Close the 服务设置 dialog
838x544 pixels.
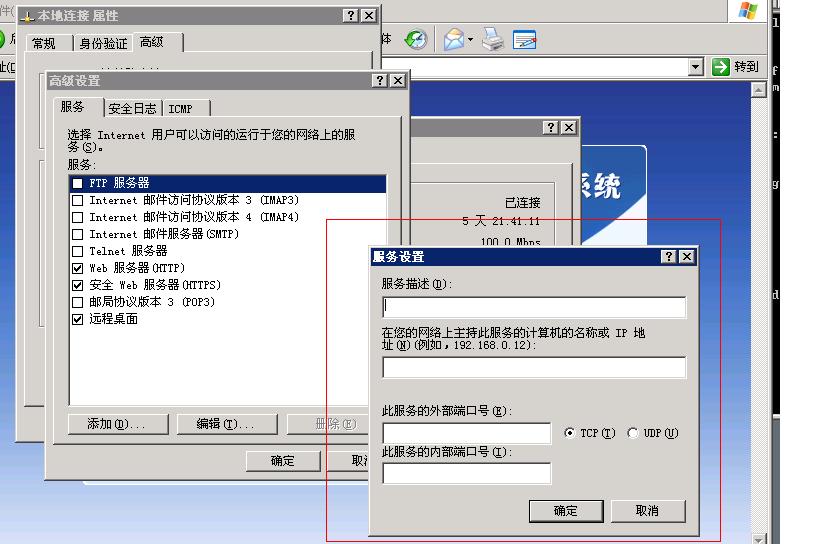(x=687, y=257)
